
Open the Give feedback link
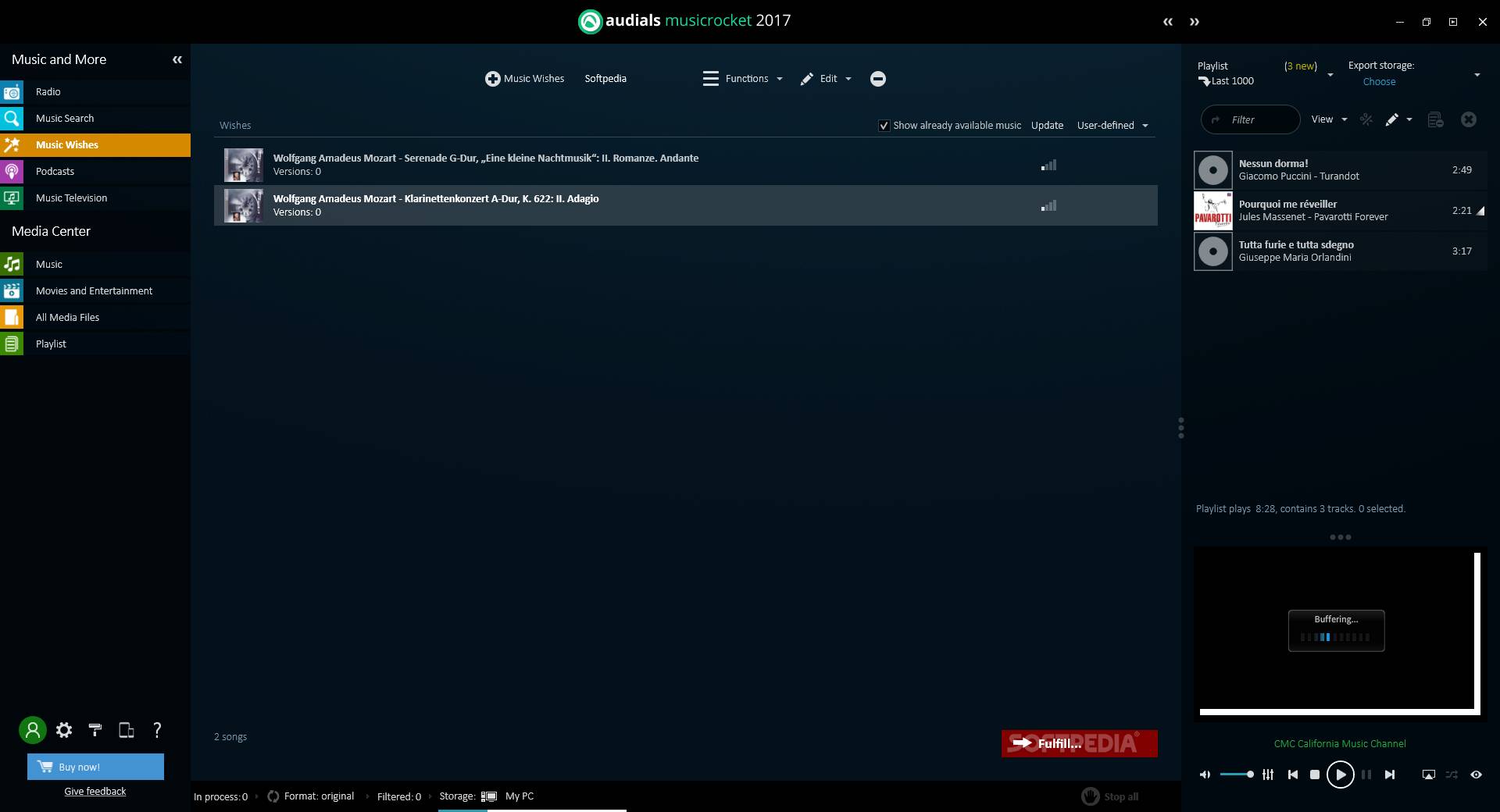[x=95, y=792]
